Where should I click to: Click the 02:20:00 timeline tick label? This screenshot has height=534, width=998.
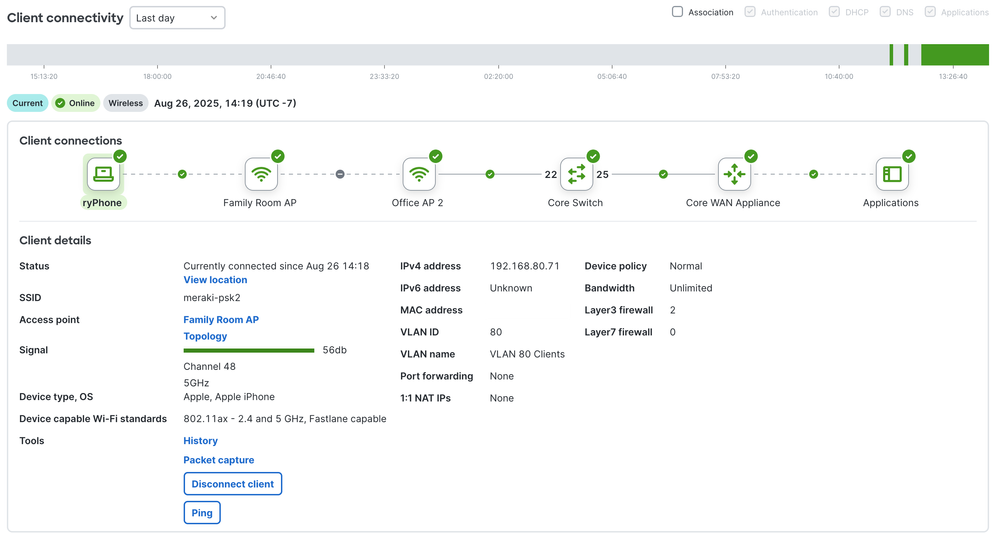point(498,76)
